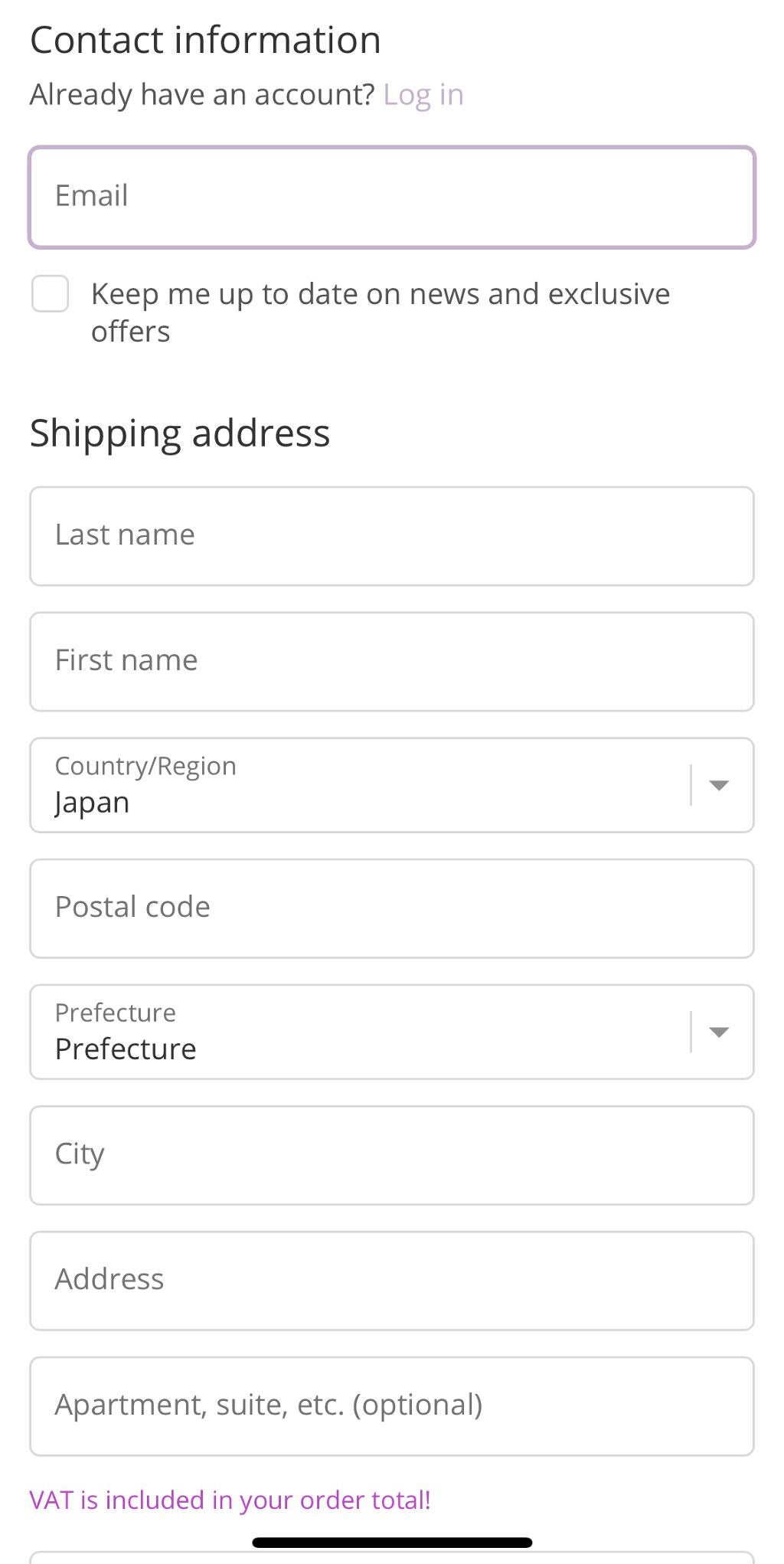Screen dimensions: 784x1564
Task: Open the Log in link
Action: click(423, 95)
